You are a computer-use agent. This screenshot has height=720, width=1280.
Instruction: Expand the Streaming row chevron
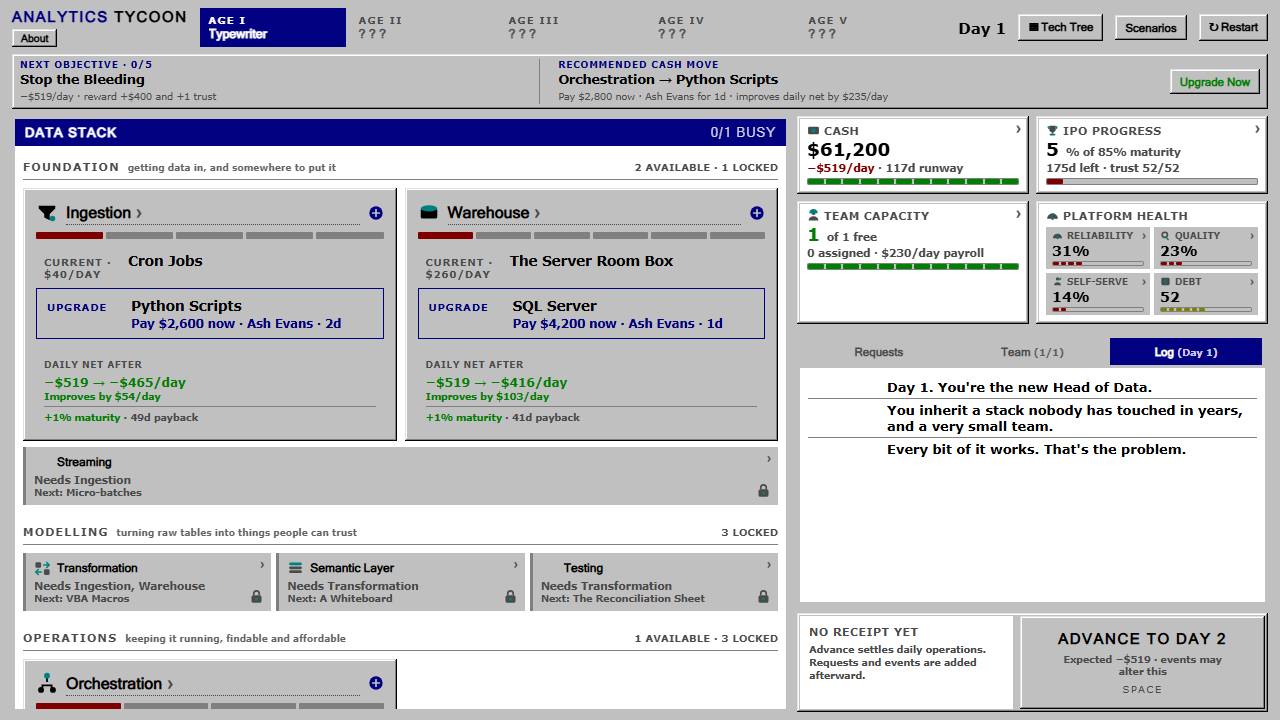point(768,459)
